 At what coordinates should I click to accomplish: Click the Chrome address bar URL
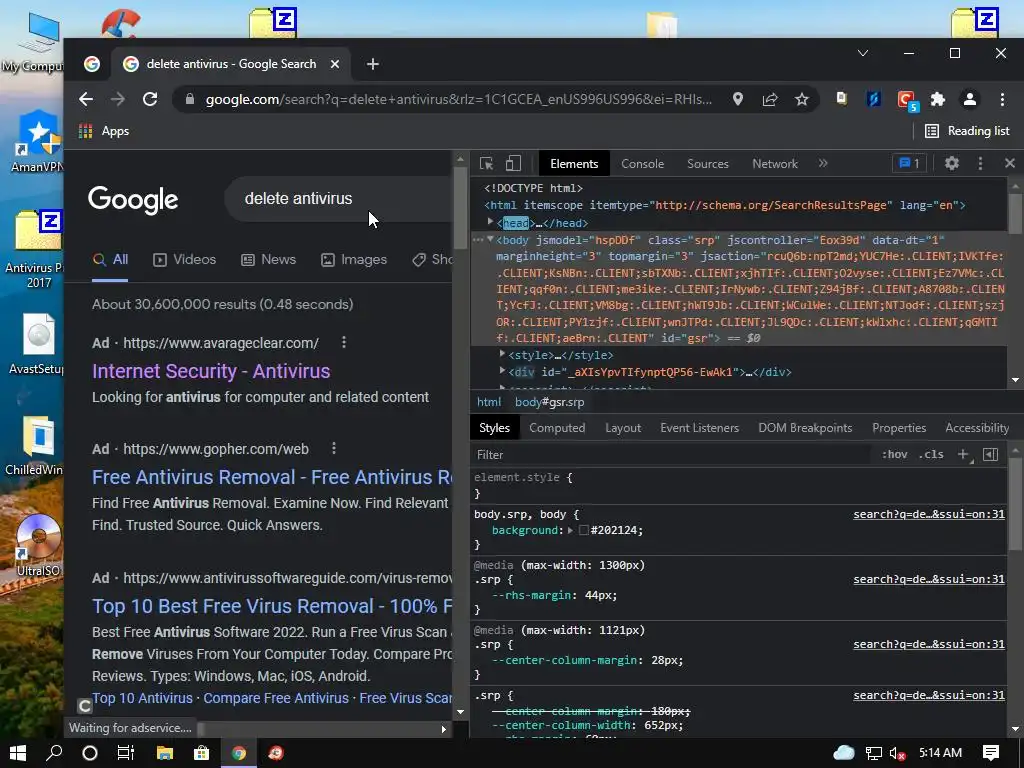point(458,99)
